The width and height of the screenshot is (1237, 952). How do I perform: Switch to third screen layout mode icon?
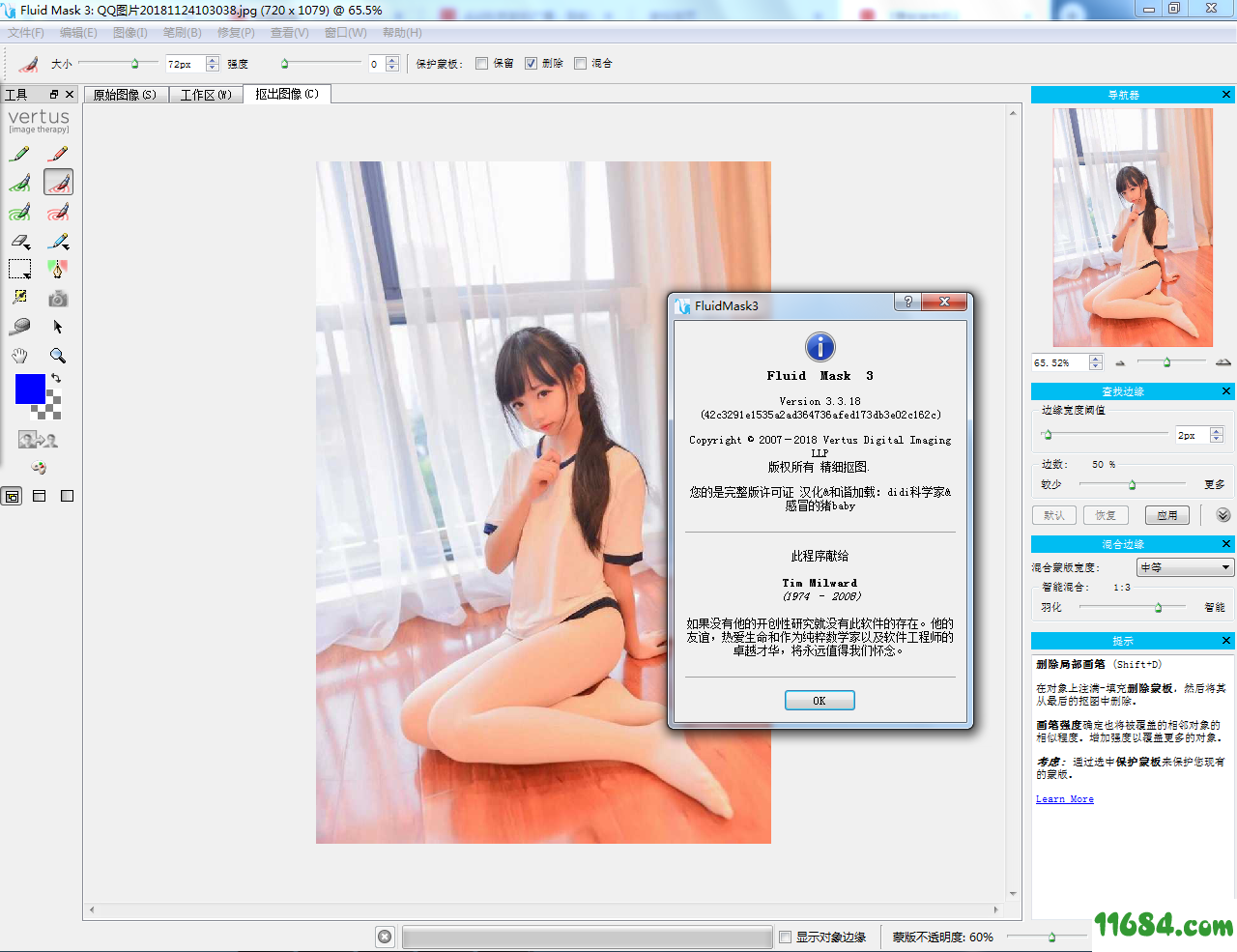pos(67,496)
